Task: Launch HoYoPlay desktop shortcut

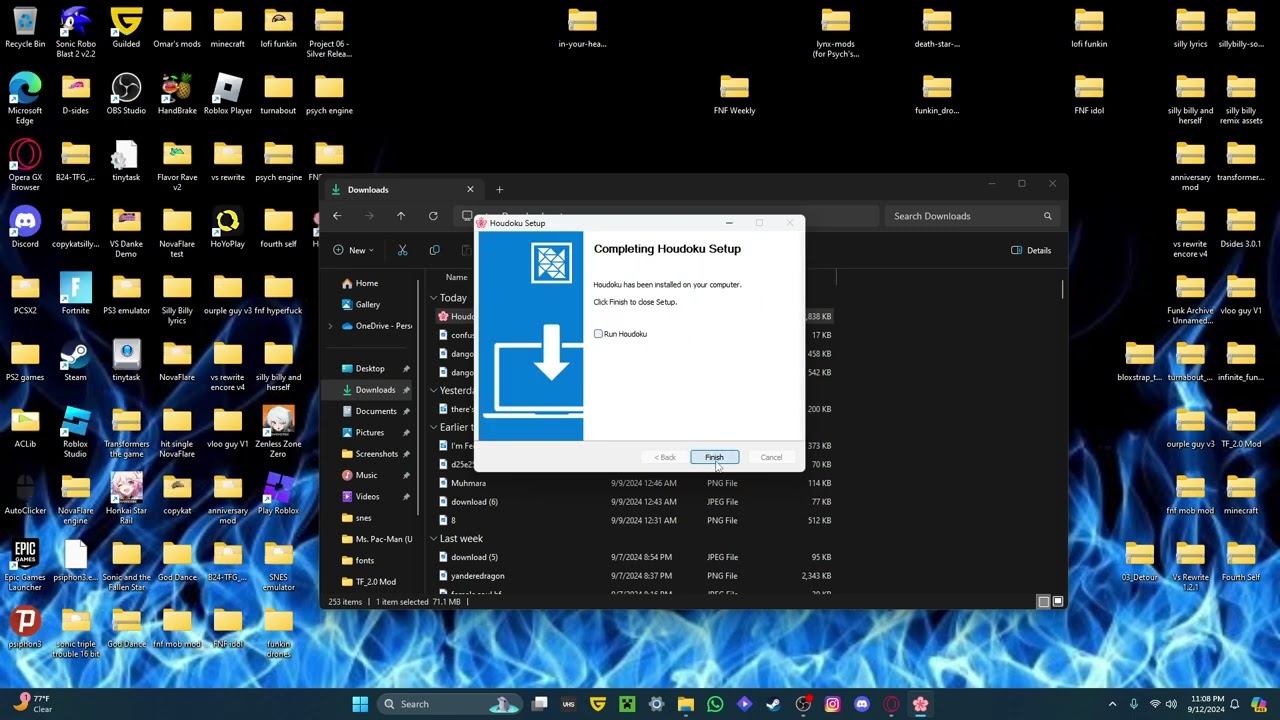Action: (x=227, y=227)
